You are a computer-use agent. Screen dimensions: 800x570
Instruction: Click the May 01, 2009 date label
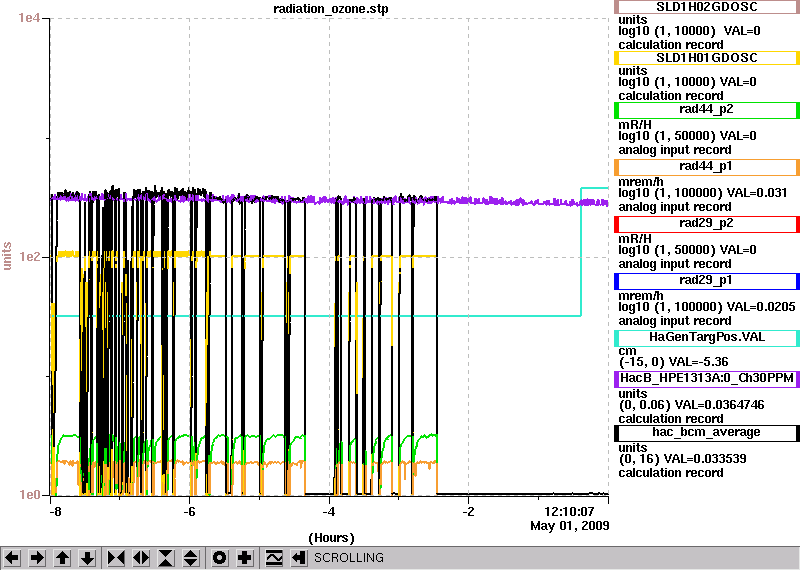coord(569,526)
